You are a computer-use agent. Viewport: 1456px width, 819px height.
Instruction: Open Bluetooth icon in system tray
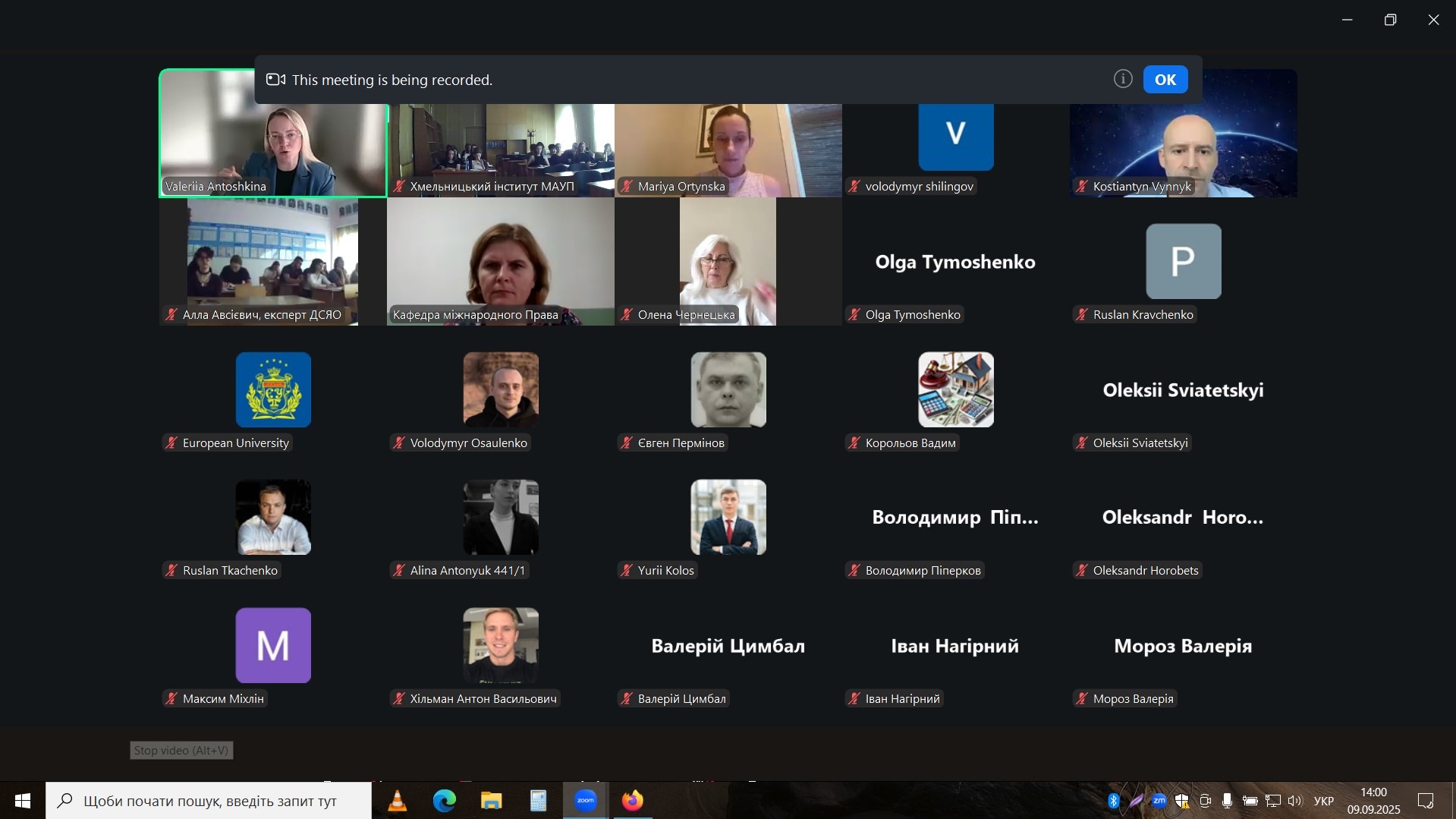tap(1113, 801)
